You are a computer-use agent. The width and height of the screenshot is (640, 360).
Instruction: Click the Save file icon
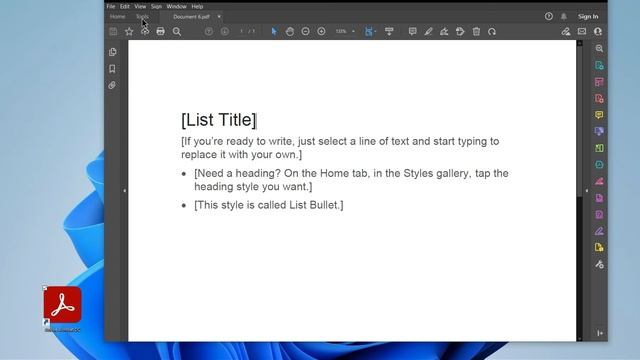[113, 31]
